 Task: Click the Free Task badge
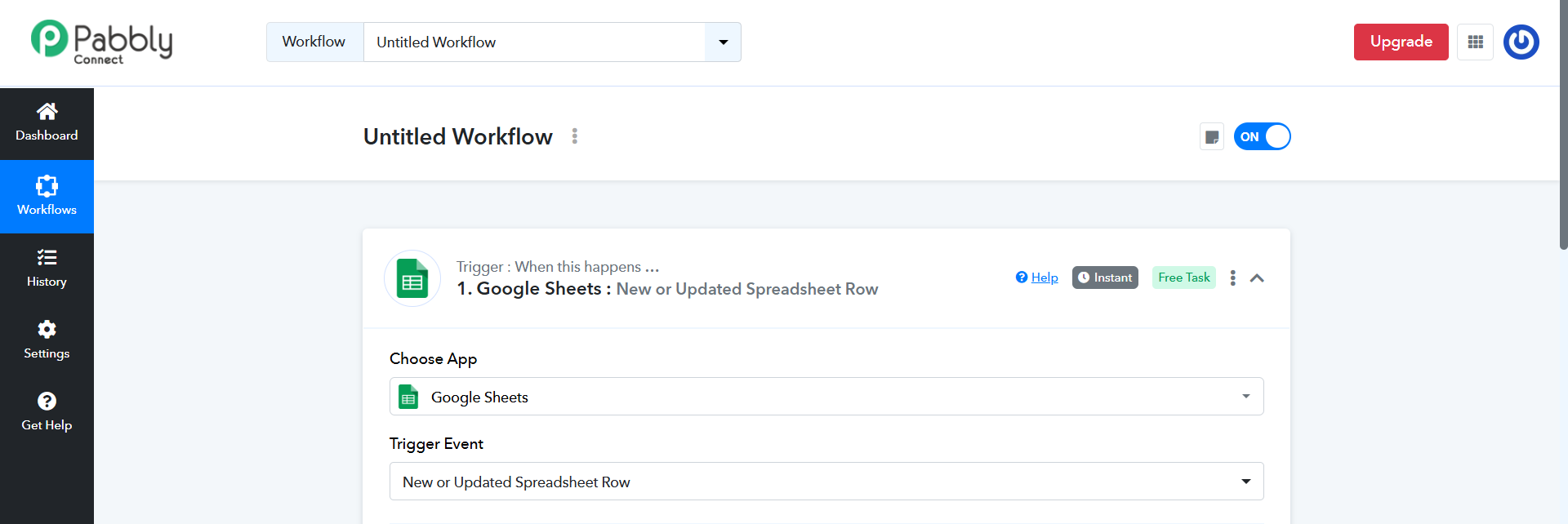click(x=1183, y=278)
